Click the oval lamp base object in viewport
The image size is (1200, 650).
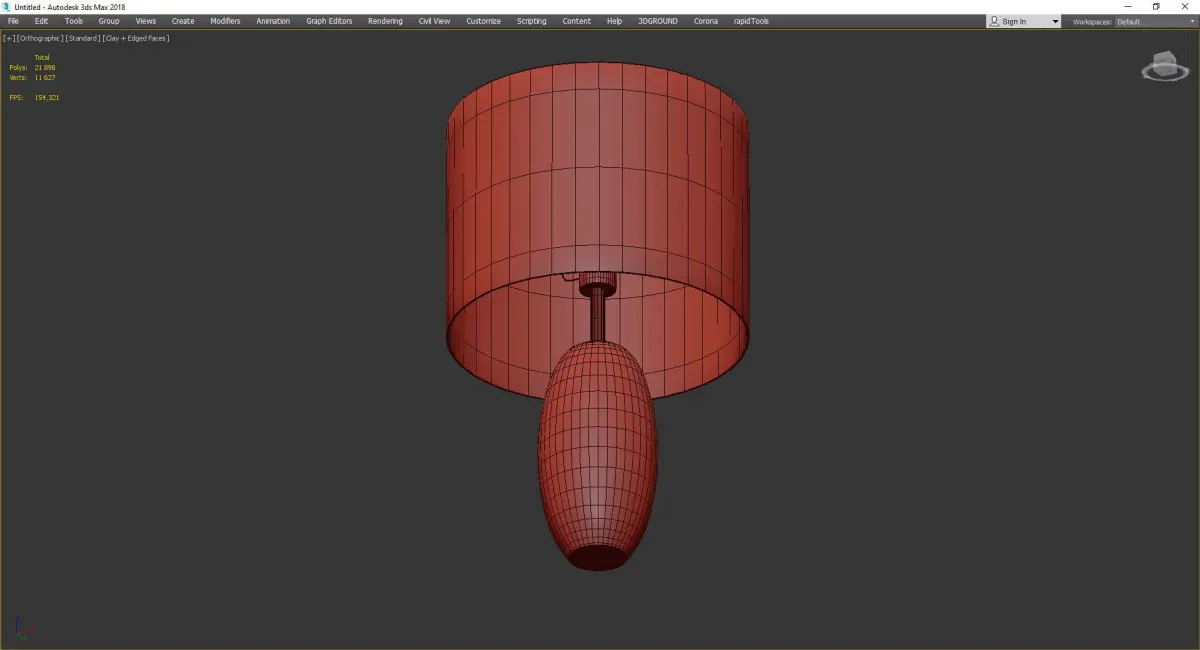click(597, 455)
